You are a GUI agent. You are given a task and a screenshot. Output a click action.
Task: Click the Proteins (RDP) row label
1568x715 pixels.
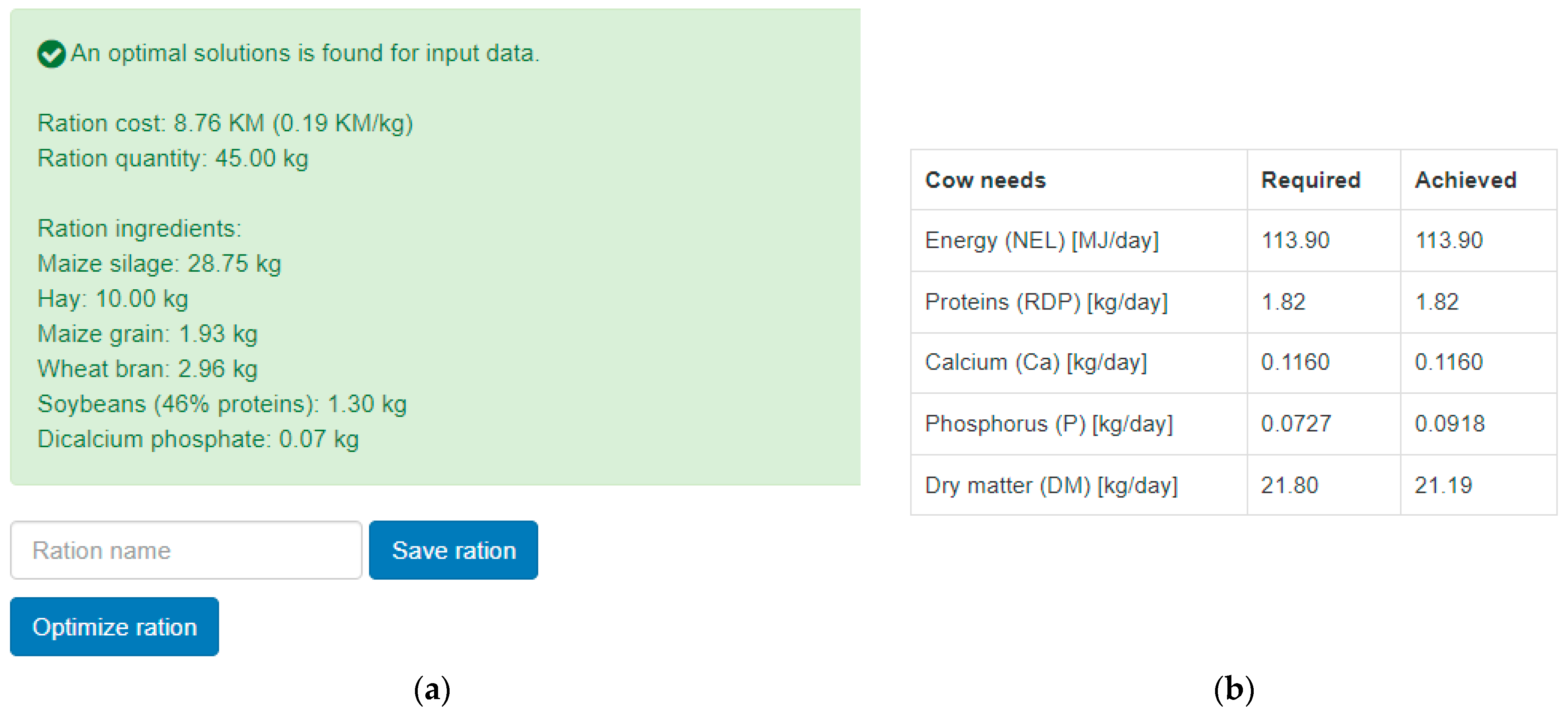tap(1046, 302)
